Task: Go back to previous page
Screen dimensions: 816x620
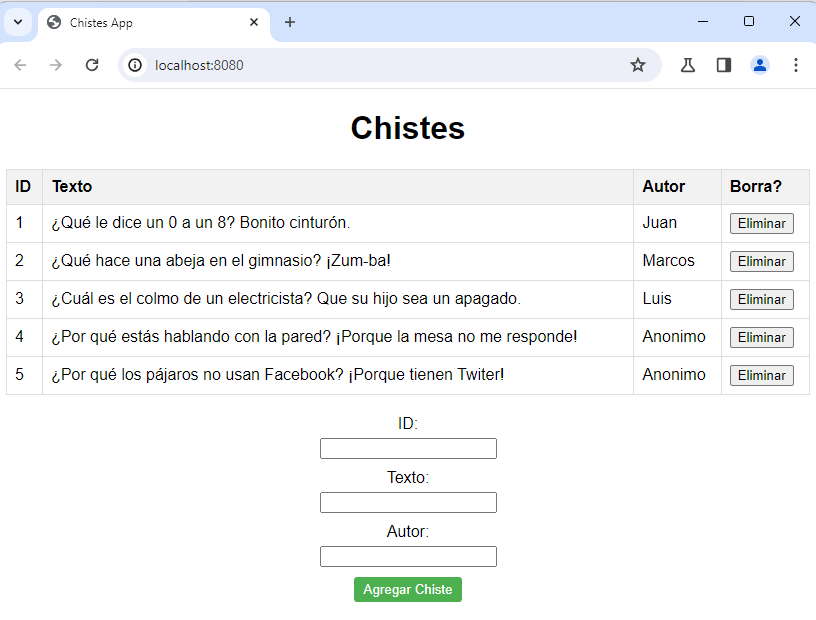Action: [x=20, y=65]
